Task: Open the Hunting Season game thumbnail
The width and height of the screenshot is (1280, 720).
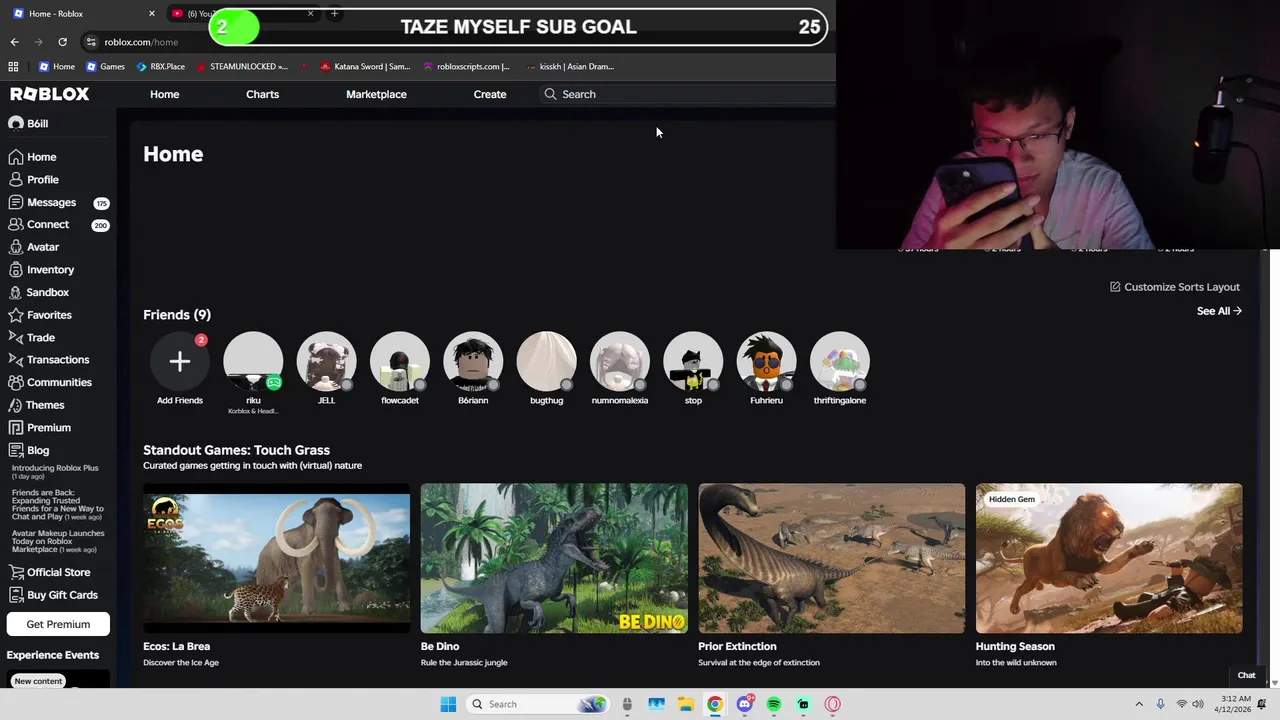Action: [x=1109, y=558]
